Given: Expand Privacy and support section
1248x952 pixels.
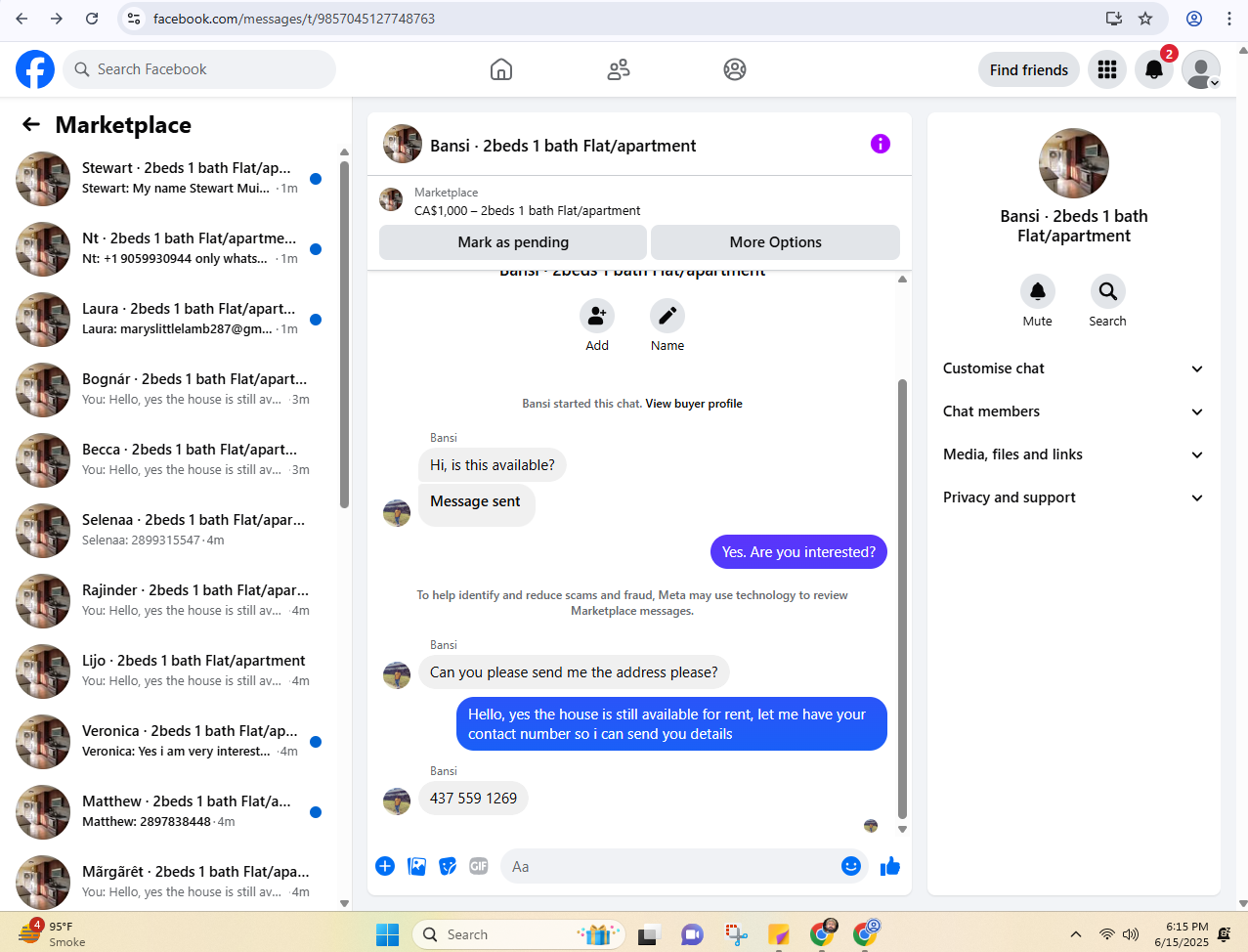Looking at the screenshot, I should (x=1073, y=498).
